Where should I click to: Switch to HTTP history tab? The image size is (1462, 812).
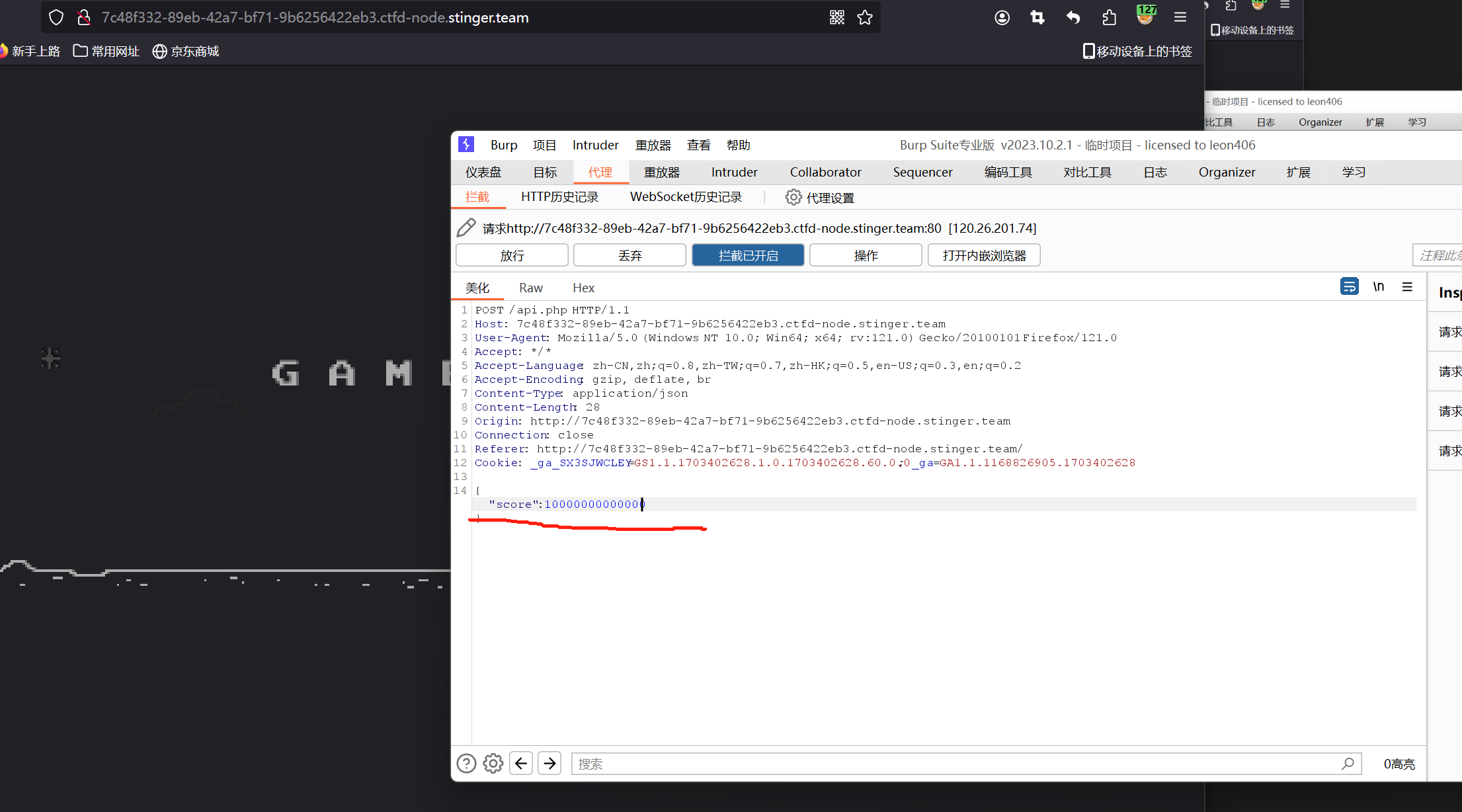pos(559,197)
